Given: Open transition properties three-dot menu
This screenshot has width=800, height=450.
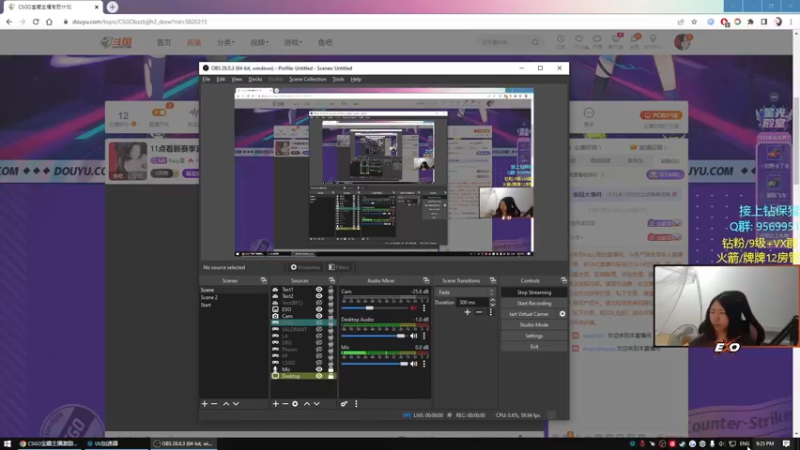Looking at the screenshot, I should 491,312.
